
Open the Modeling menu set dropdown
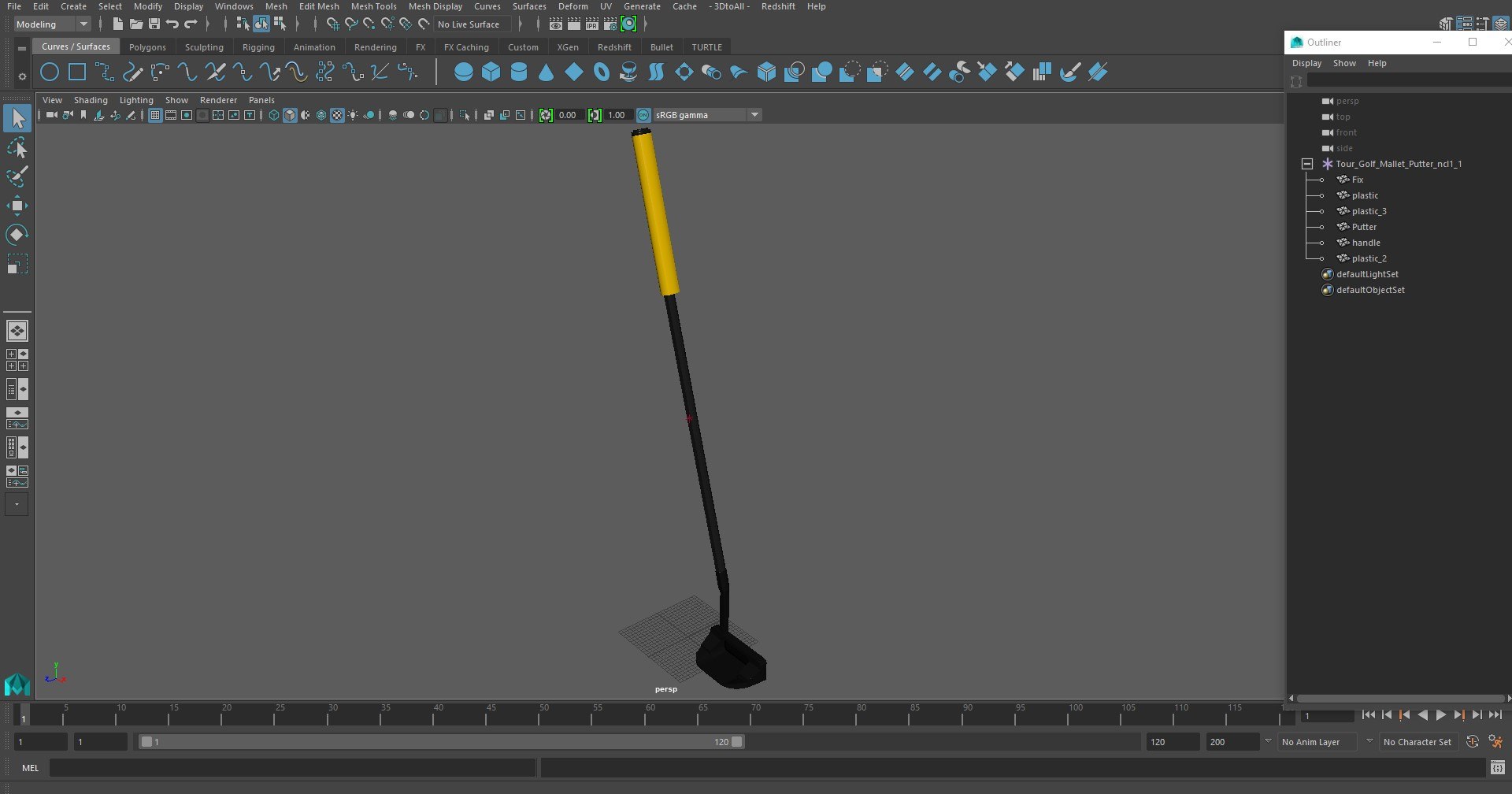[53, 24]
